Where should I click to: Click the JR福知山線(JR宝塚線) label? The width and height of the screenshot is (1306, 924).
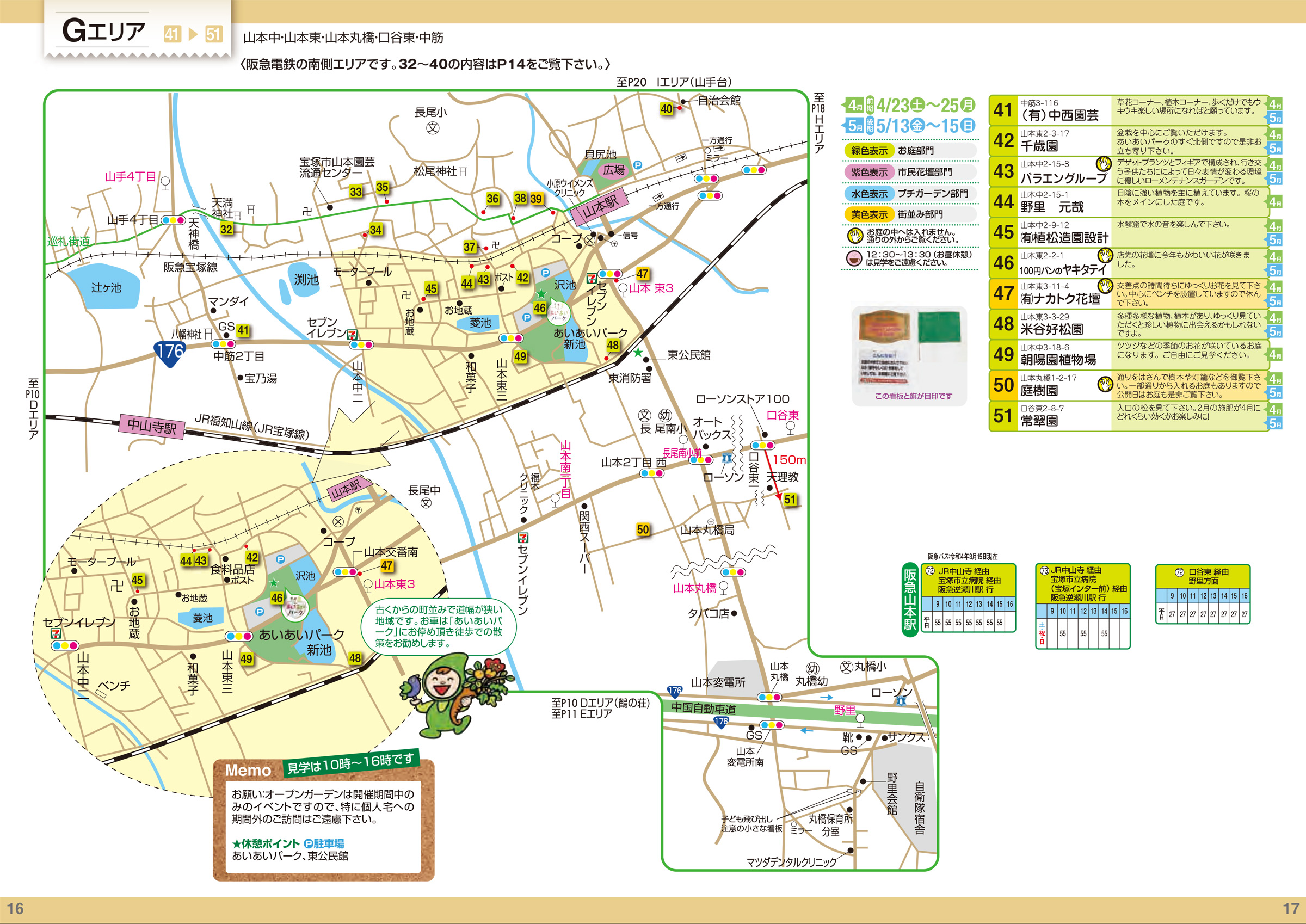251,427
